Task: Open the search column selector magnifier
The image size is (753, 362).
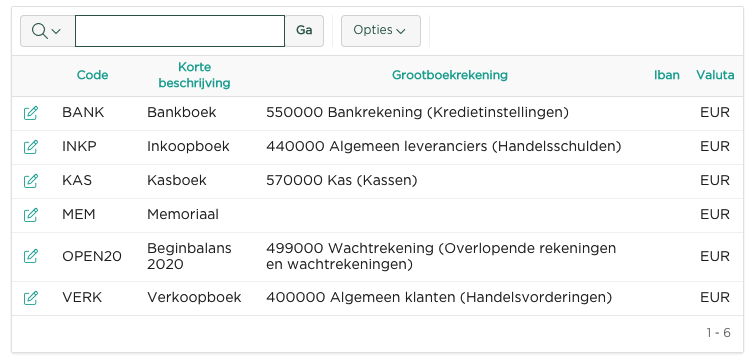Action: pos(48,31)
